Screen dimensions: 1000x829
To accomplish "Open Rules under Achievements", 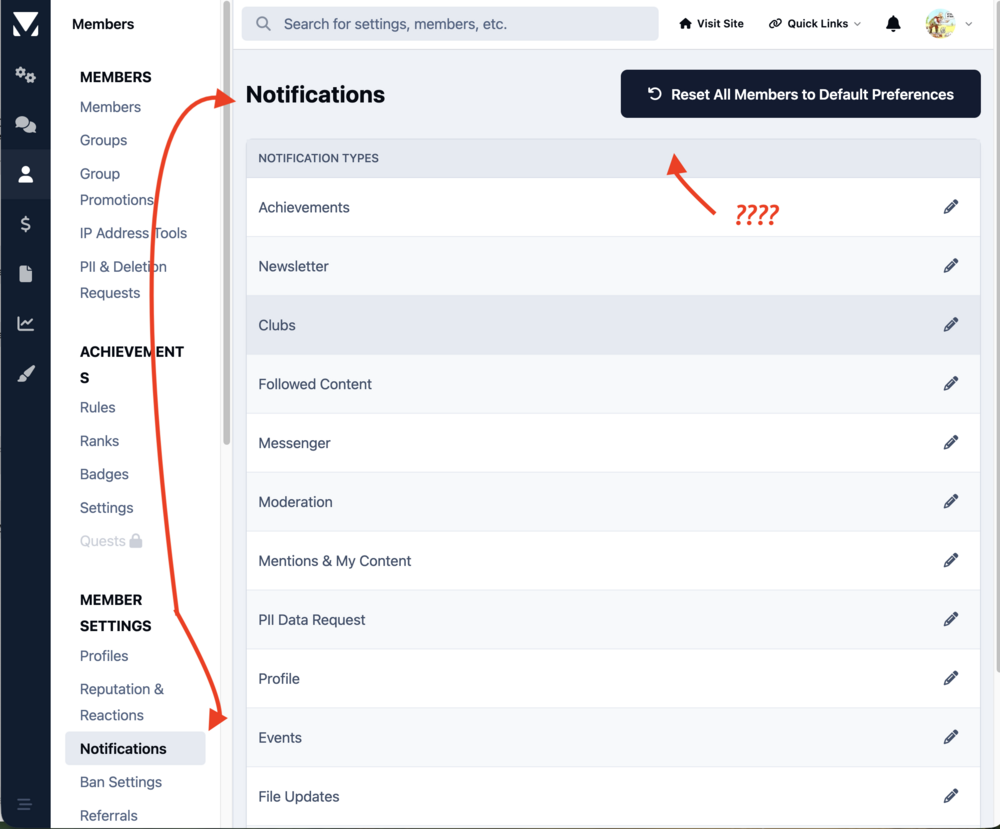I will [98, 407].
